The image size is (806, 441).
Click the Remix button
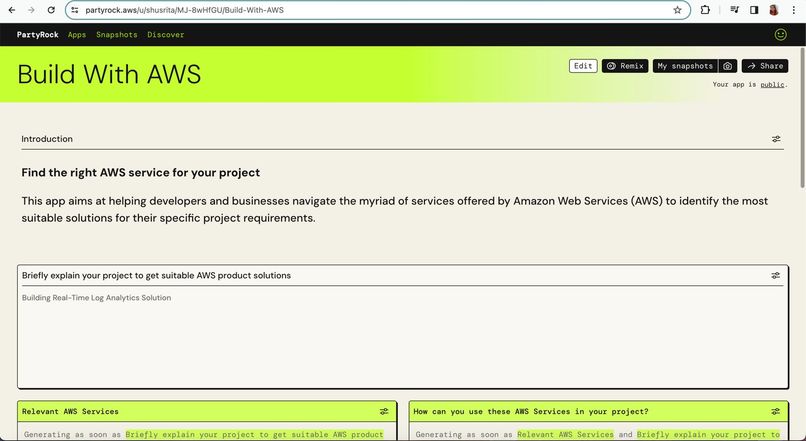pos(625,66)
